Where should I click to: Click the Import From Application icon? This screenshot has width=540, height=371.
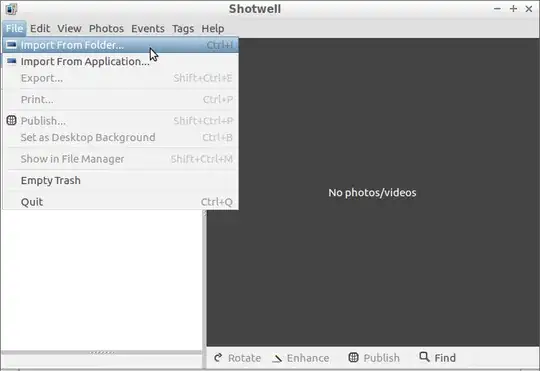(x=11, y=61)
